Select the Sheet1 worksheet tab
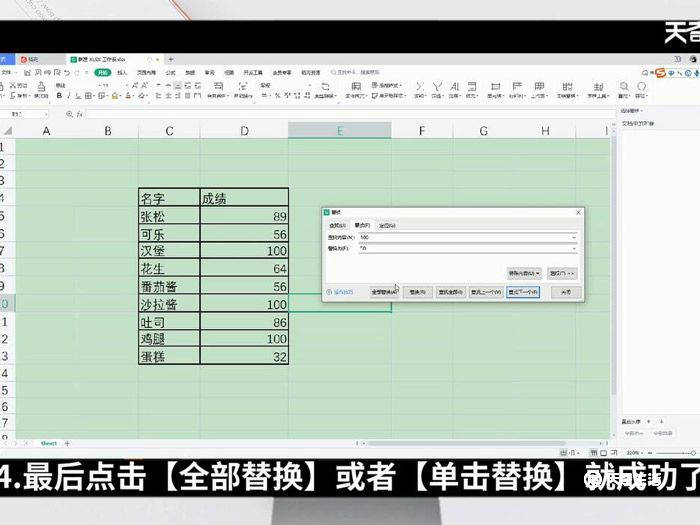Screen dimensions: 700x525 click(x=49, y=443)
